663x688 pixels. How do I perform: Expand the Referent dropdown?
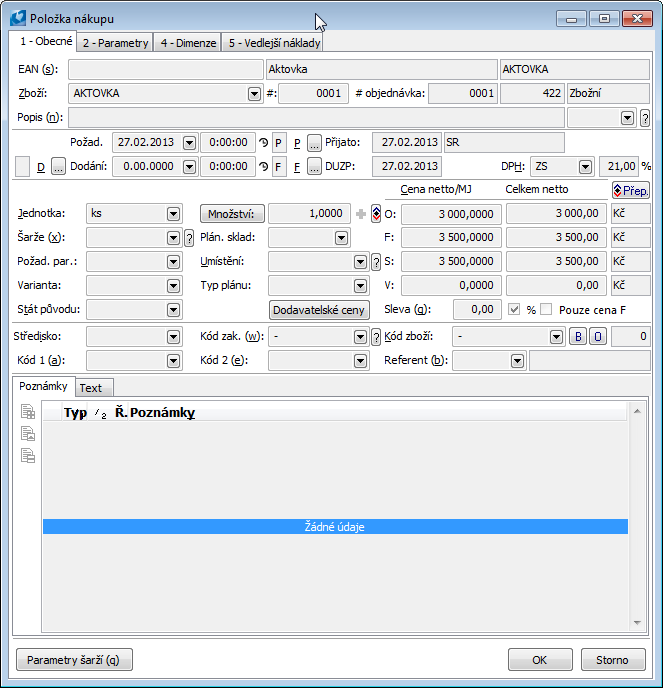(x=517, y=361)
